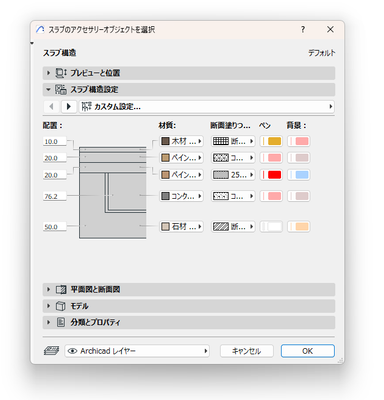Expand the プレビューと位置 panel
This screenshot has width=384, height=400.
189,73
